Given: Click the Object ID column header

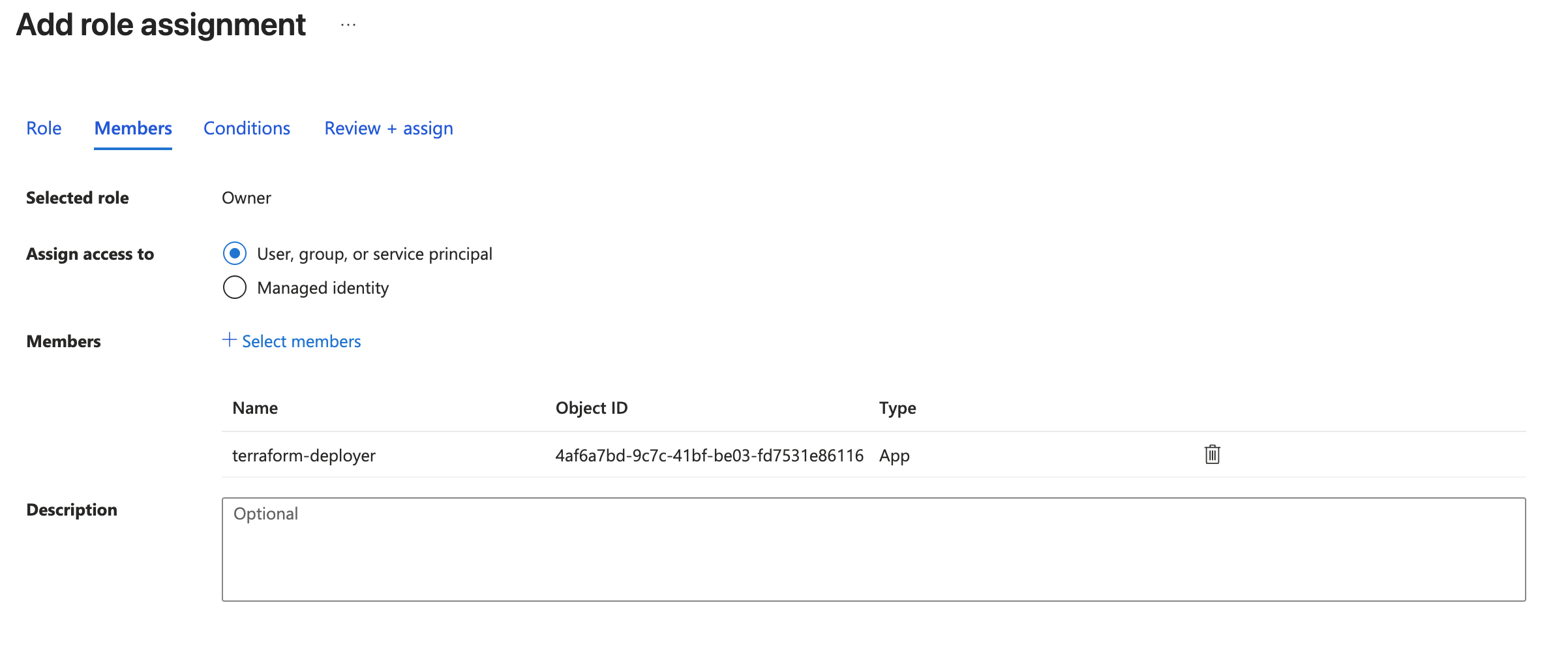Looking at the screenshot, I should point(592,408).
